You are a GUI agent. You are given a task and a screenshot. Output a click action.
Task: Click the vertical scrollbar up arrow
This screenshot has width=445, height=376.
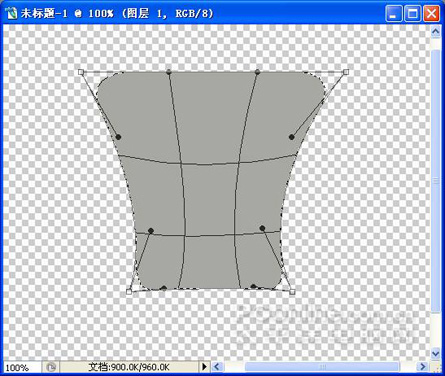436,32
